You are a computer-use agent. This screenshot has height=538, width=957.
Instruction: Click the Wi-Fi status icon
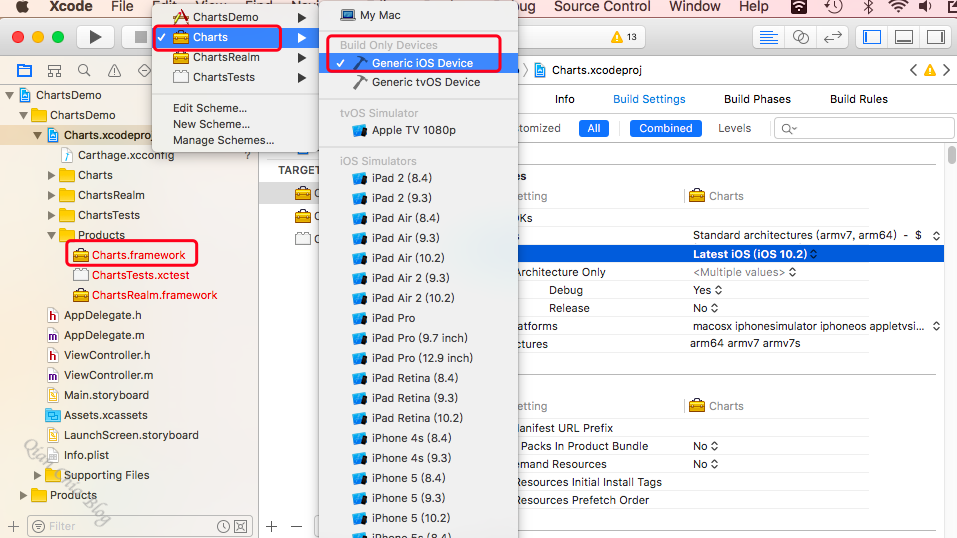pyautogui.click(x=898, y=7)
